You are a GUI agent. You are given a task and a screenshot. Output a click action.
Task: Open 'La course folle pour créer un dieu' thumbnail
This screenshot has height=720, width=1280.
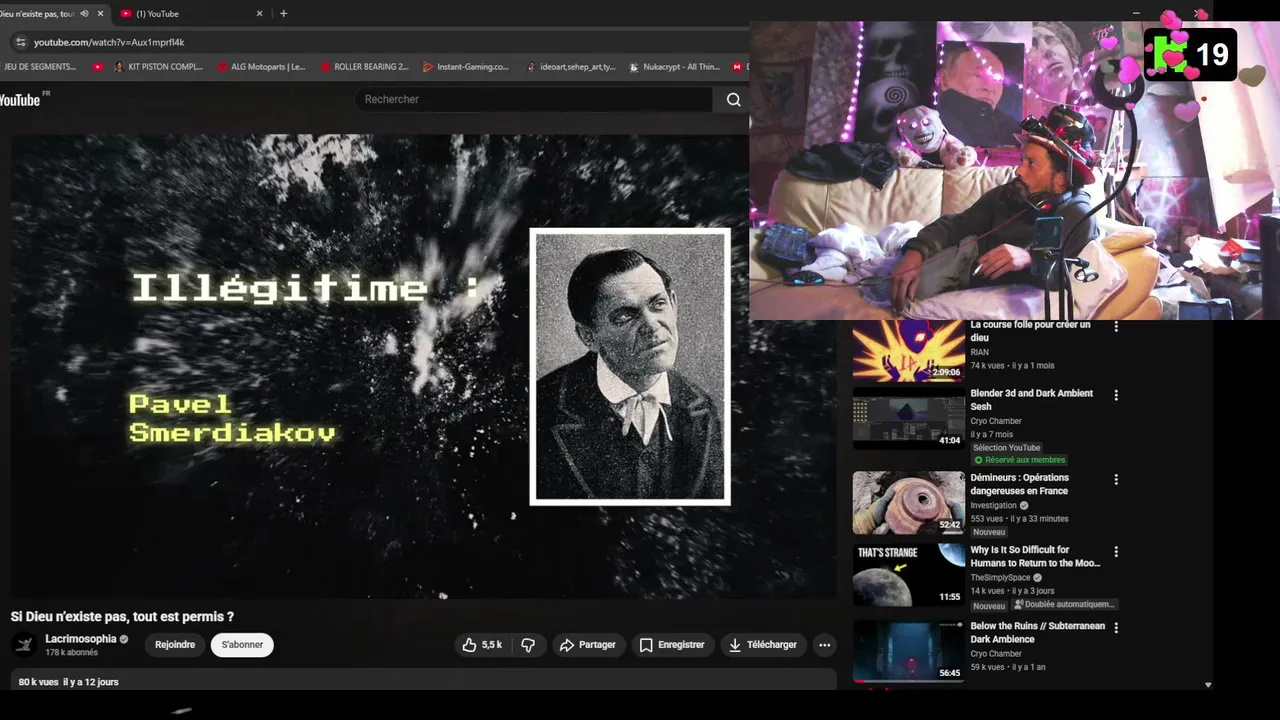pyautogui.click(x=908, y=351)
